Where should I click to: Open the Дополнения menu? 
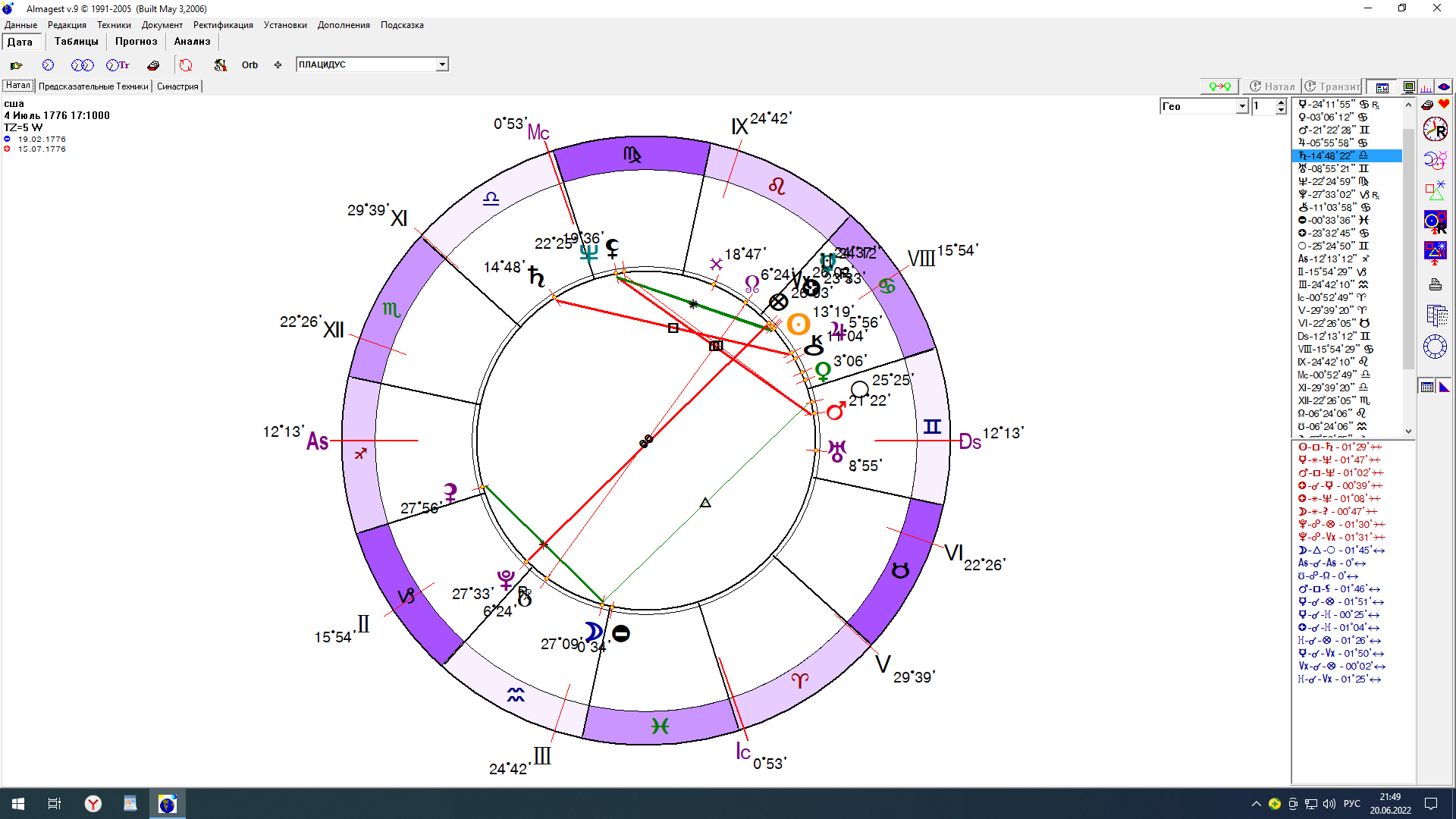tap(344, 25)
